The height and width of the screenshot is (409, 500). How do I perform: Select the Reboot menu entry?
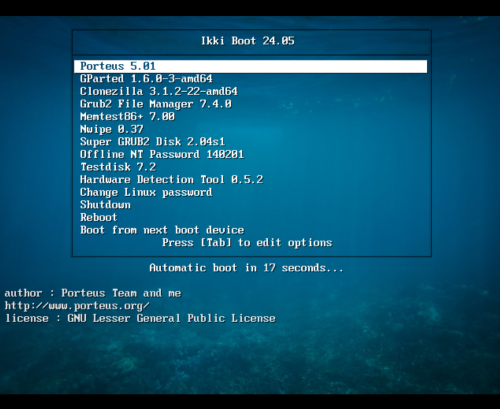click(x=99, y=217)
